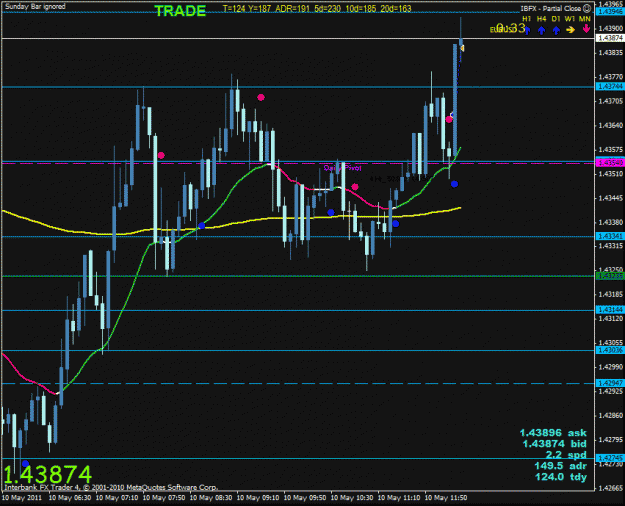Click the 1.42665 price scale value
The image size is (625, 506).
611,488
